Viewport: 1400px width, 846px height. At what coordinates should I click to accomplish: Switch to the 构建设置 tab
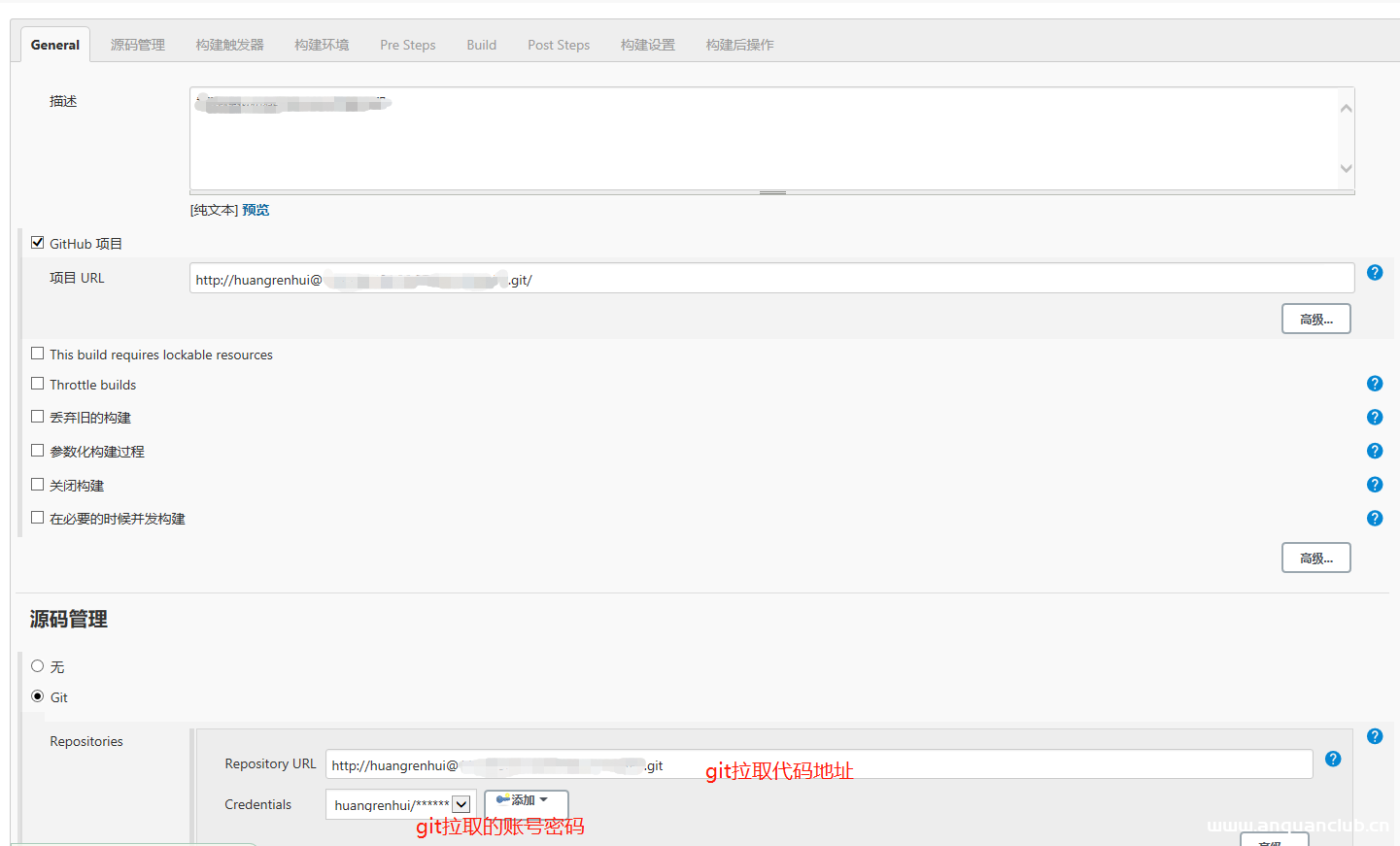click(x=648, y=45)
